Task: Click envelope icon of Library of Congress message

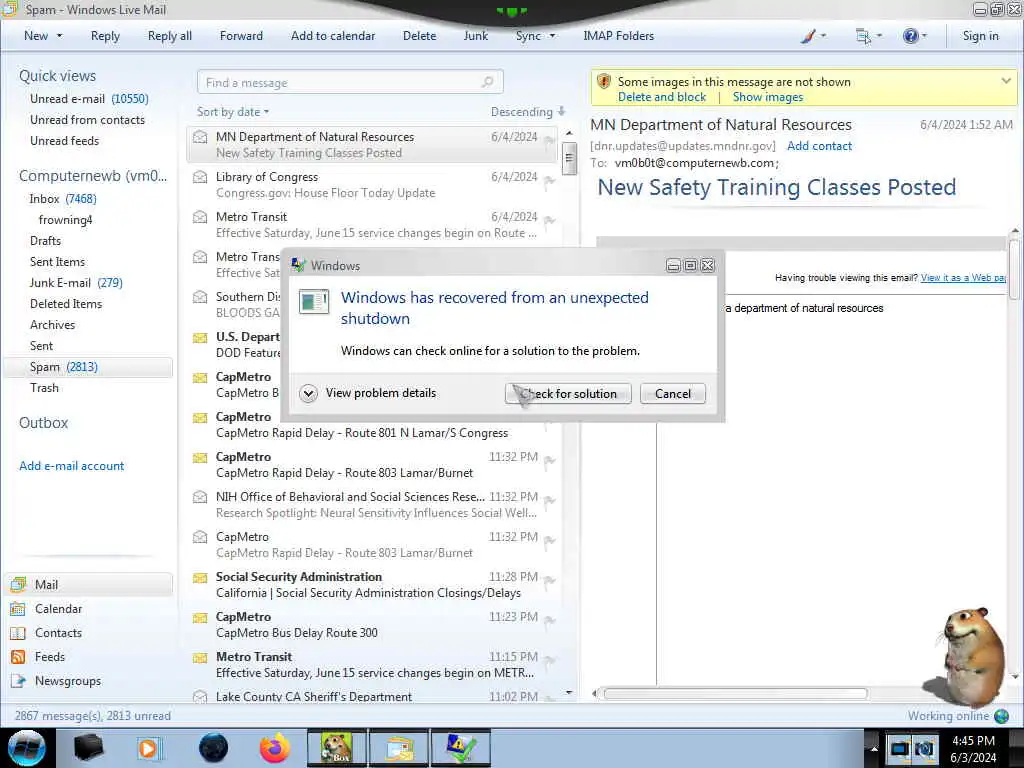Action: (200, 177)
